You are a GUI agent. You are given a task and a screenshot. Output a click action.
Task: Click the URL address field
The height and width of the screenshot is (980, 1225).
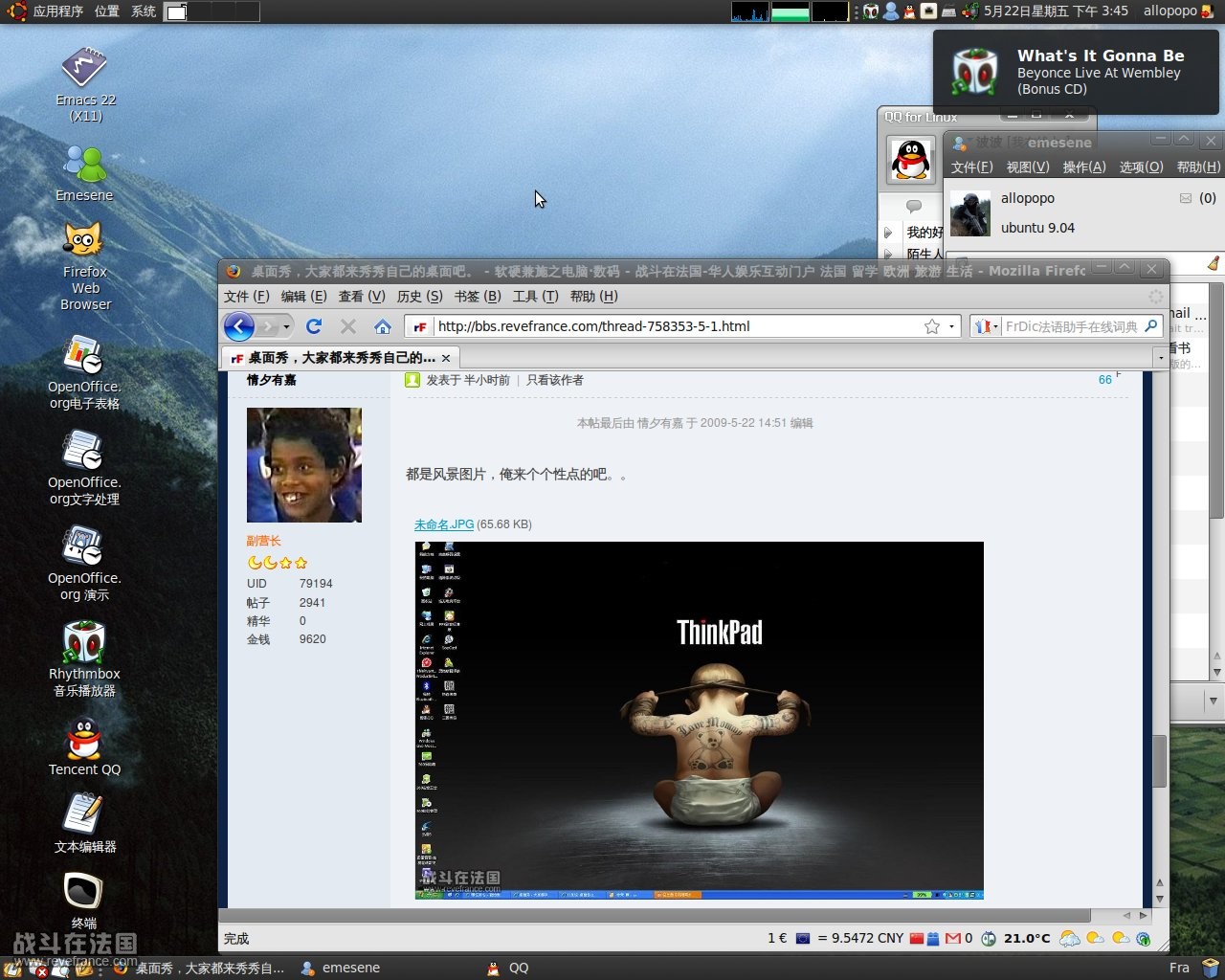(670, 326)
